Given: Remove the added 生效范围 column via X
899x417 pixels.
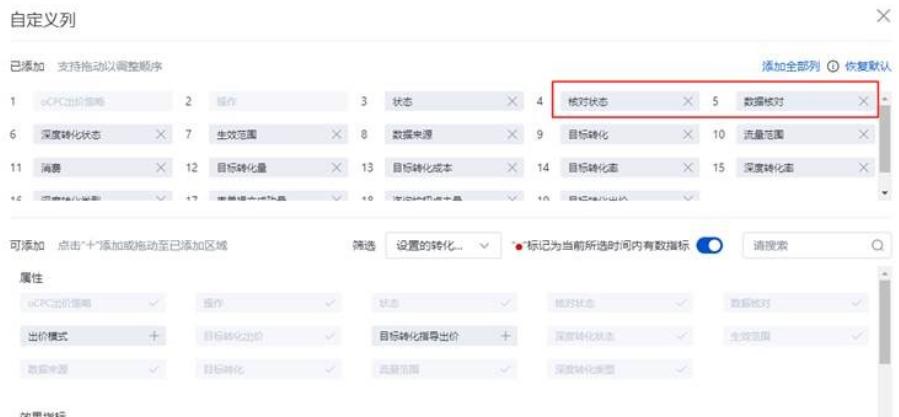Looking at the screenshot, I should 337,135.
